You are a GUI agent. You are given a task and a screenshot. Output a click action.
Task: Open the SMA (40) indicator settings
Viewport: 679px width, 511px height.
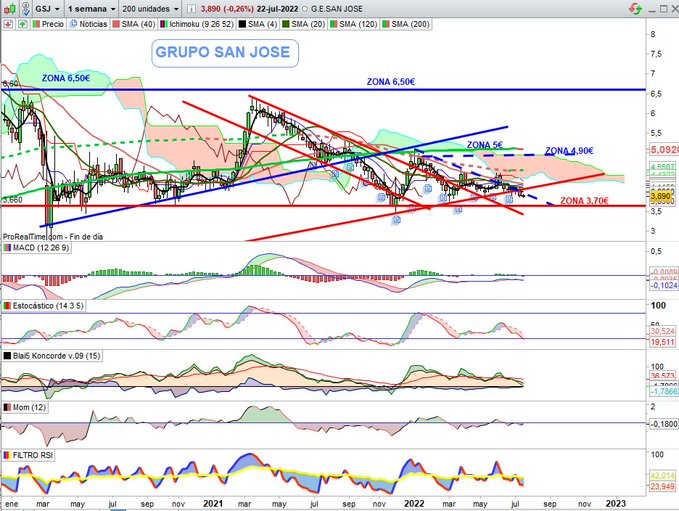pyautogui.click(x=133, y=24)
